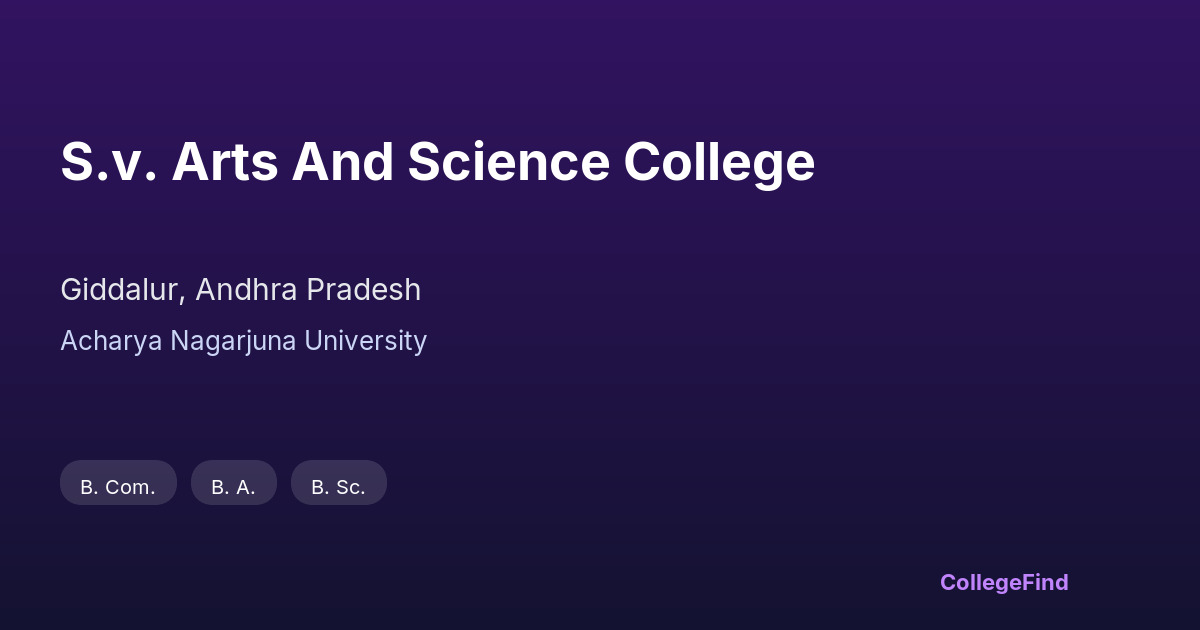
Task: Select the B. Com. course tag
Action: click(x=118, y=486)
